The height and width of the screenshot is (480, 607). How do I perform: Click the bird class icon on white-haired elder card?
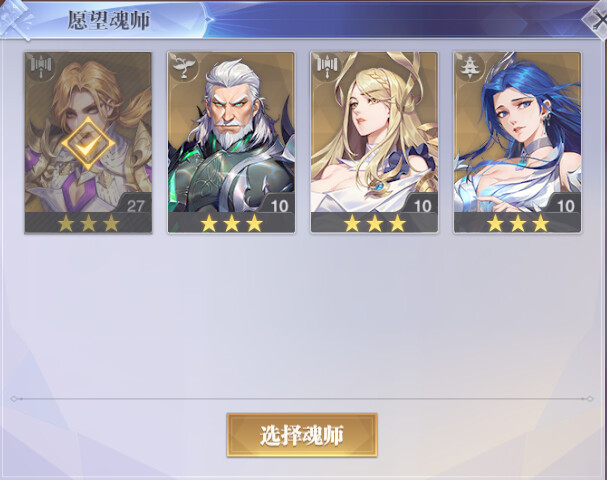coord(184,67)
